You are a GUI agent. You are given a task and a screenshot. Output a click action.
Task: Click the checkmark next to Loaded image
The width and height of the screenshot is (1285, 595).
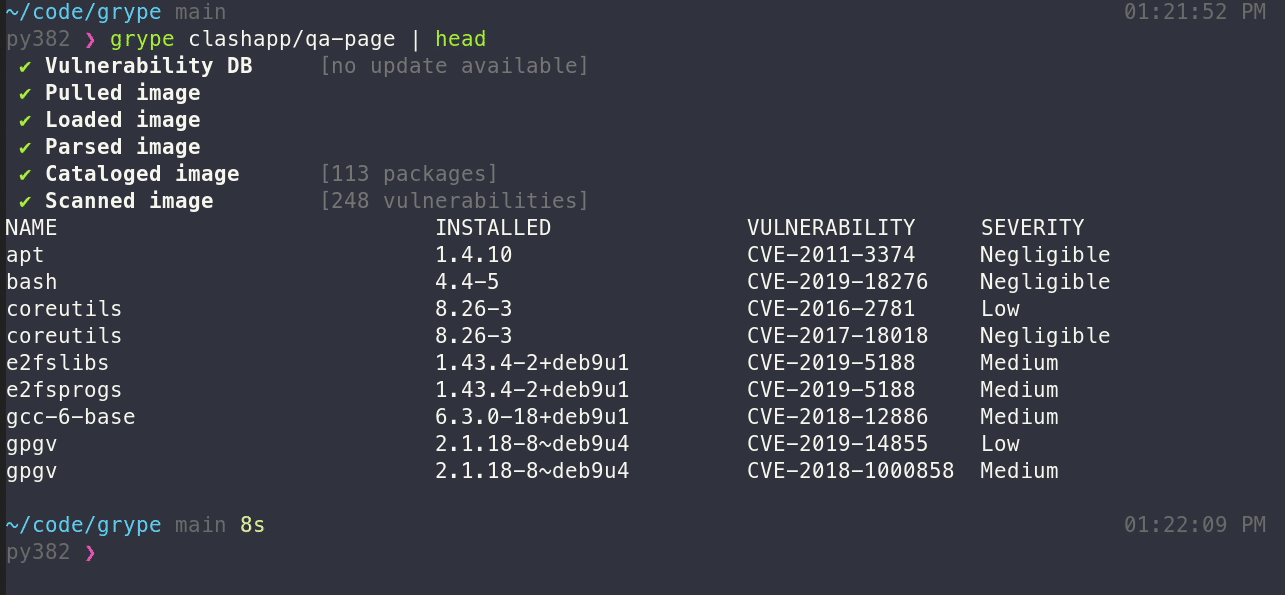click(x=25, y=120)
